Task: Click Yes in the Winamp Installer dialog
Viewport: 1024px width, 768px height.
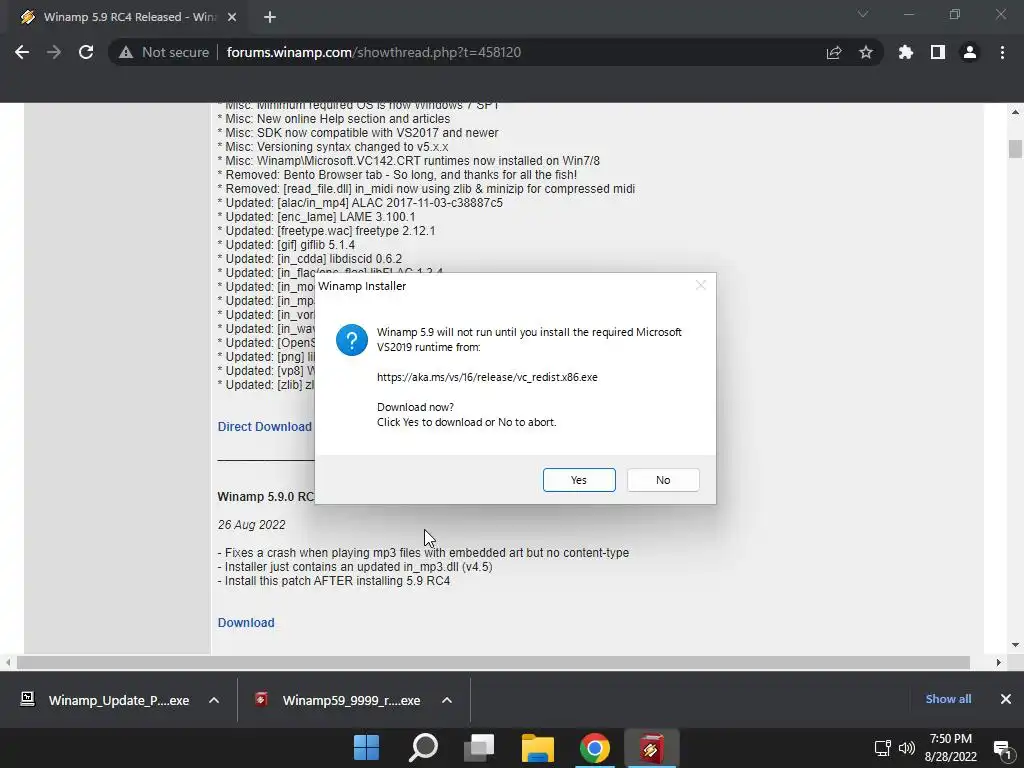Action: pos(579,480)
